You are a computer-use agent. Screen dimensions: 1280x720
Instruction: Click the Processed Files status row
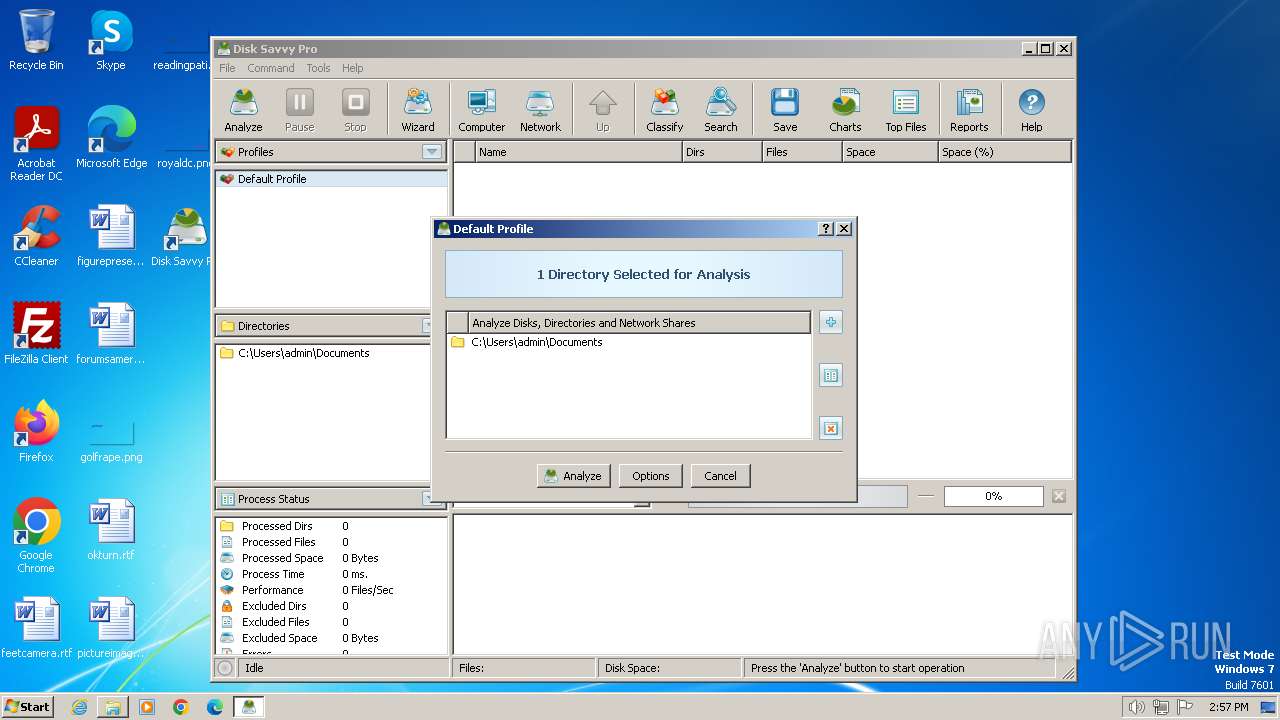331,542
